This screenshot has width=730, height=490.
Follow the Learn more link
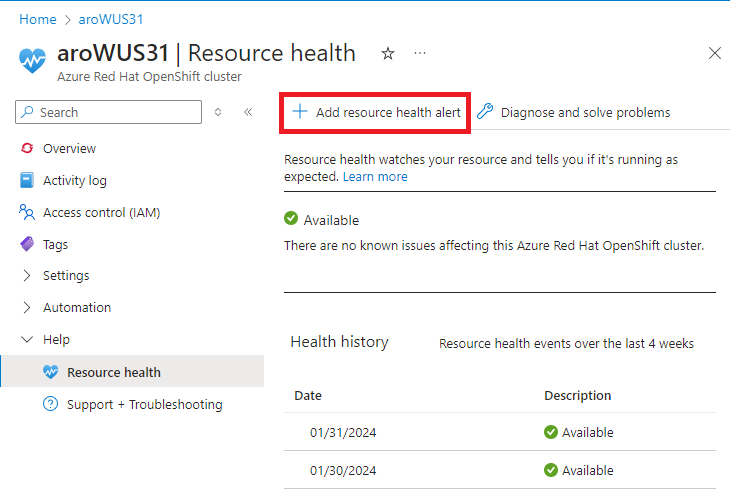coord(375,177)
